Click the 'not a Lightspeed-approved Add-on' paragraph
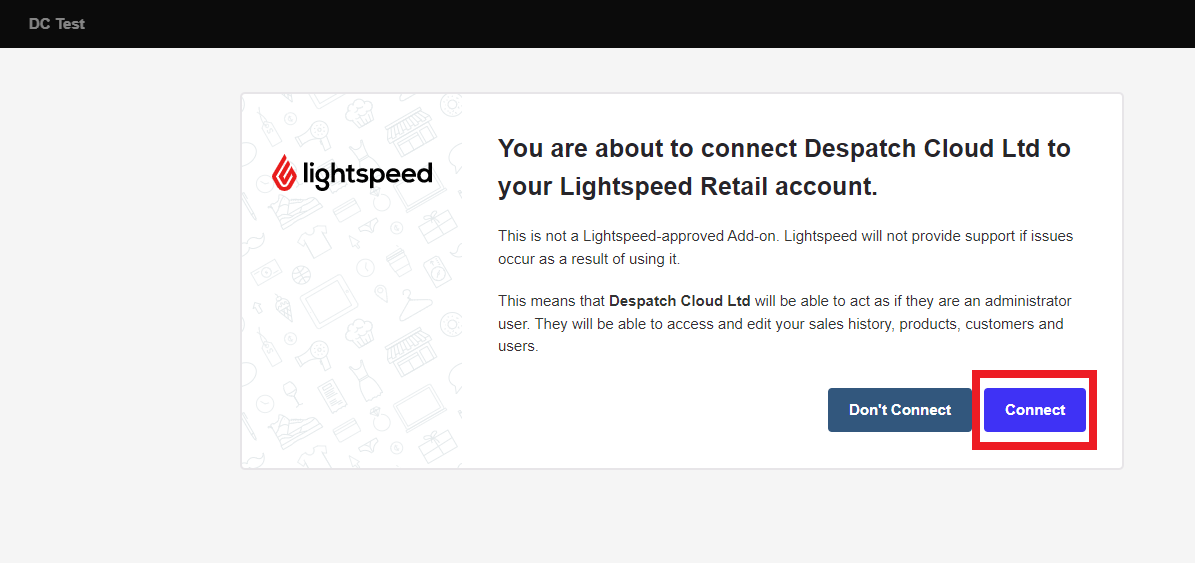1195x563 pixels. pos(785,248)
